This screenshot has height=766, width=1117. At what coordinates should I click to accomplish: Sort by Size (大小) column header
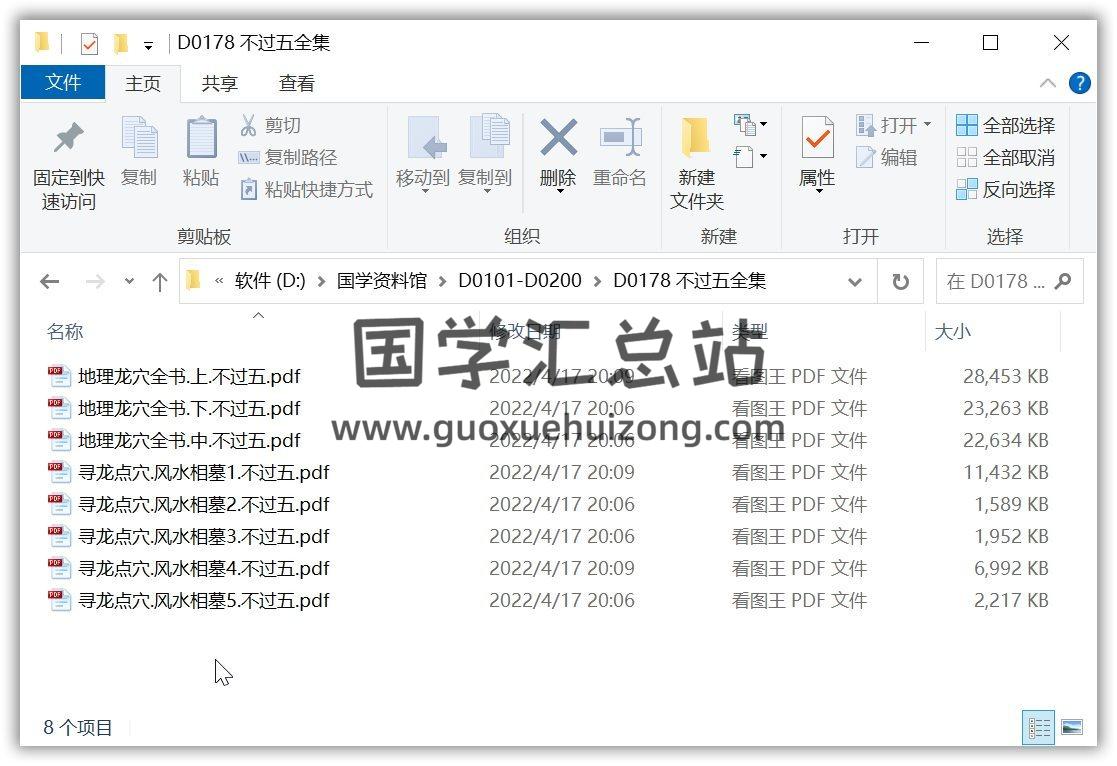[952, 331]
